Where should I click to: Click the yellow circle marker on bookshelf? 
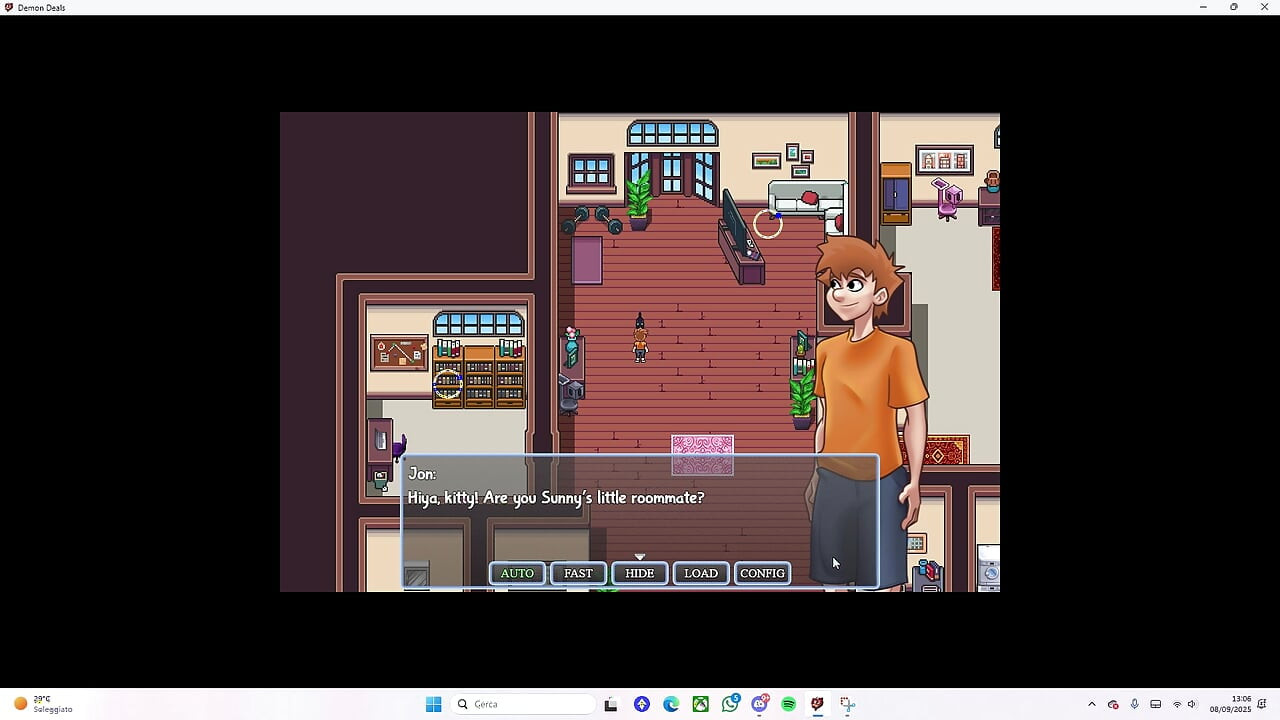click(448, 384)
